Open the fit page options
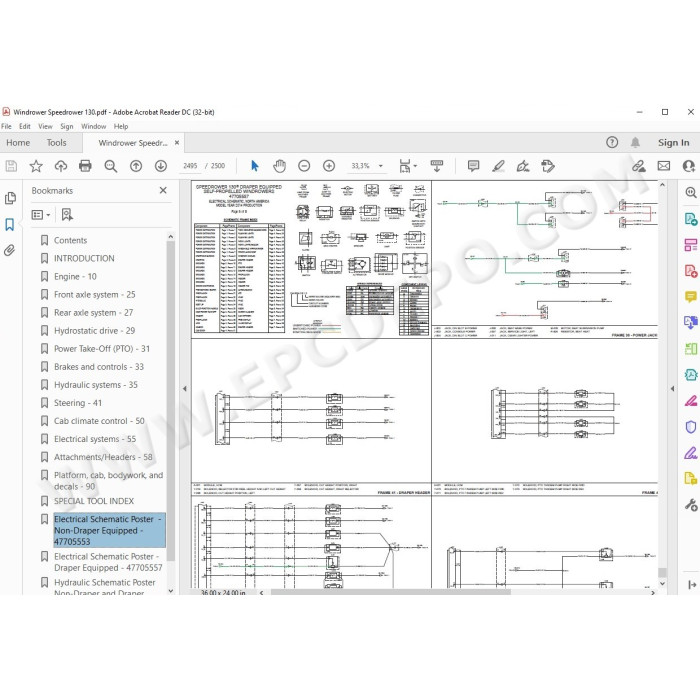This screenshot has width=700, height=700. click(407, 166)
